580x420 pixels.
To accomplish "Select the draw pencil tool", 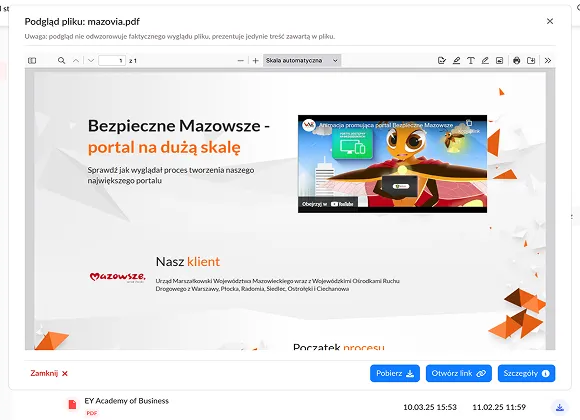I will [x=485, y=60].
